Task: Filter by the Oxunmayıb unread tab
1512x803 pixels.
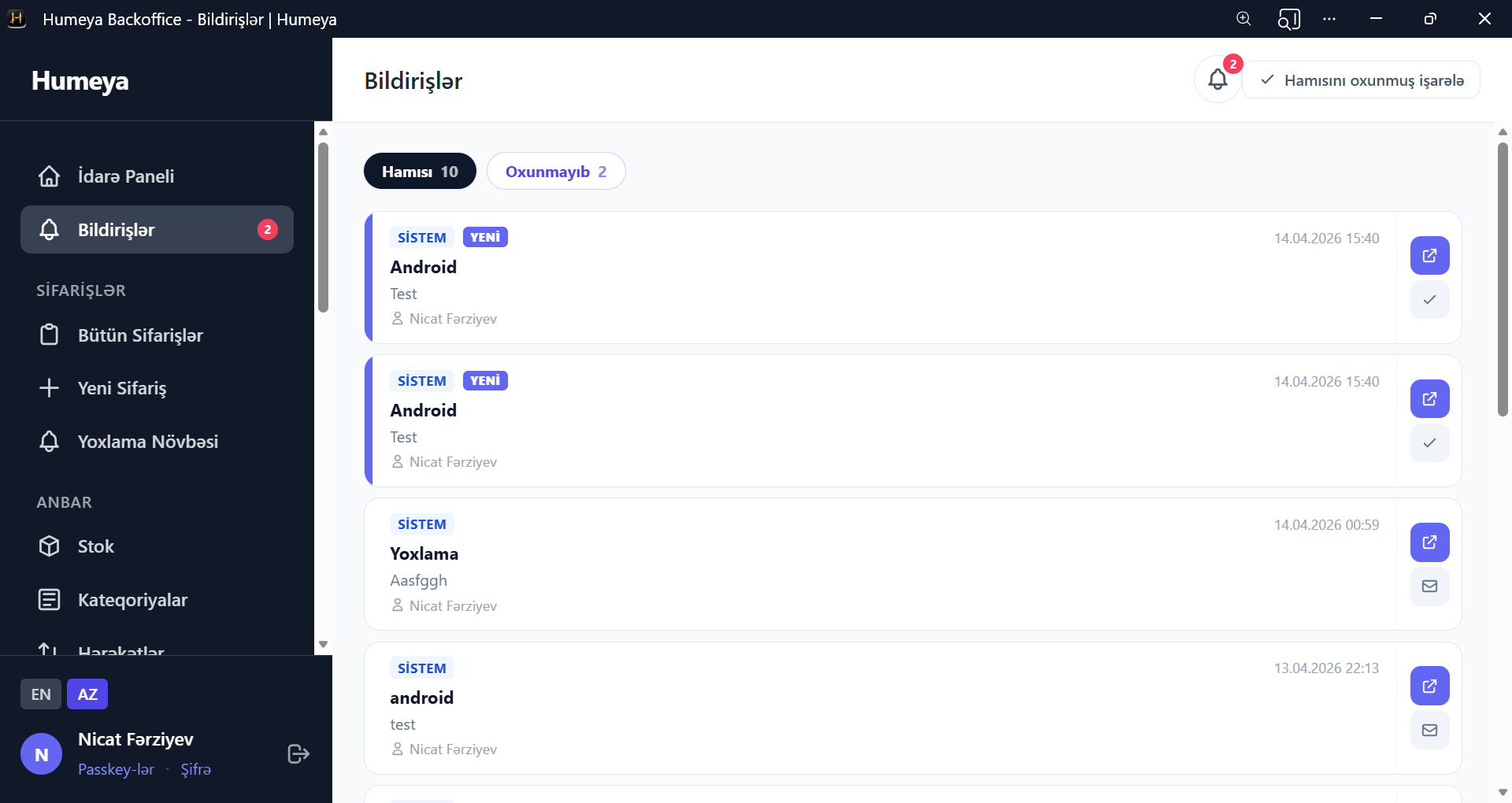Action: 556,172
